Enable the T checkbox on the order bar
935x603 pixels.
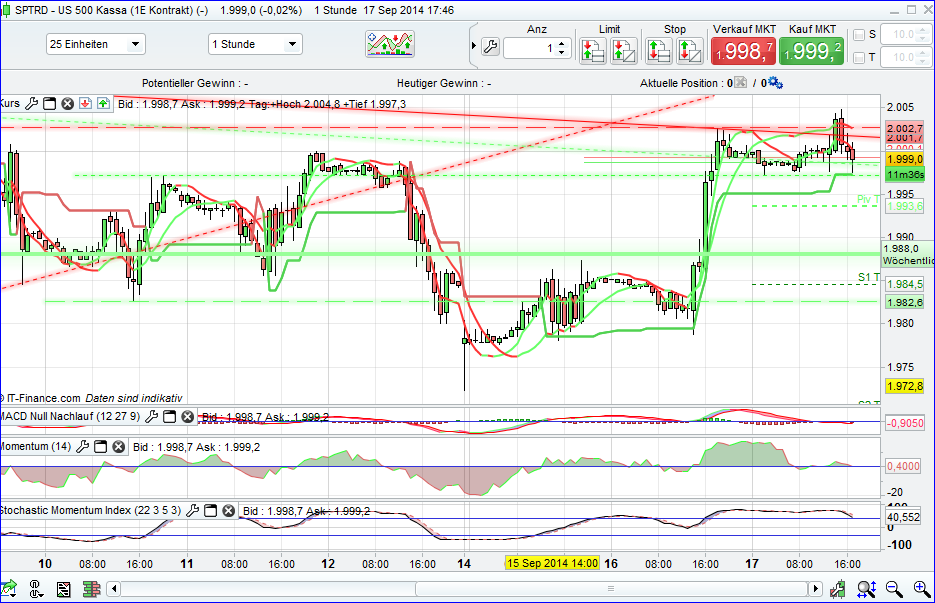point(859,56)
